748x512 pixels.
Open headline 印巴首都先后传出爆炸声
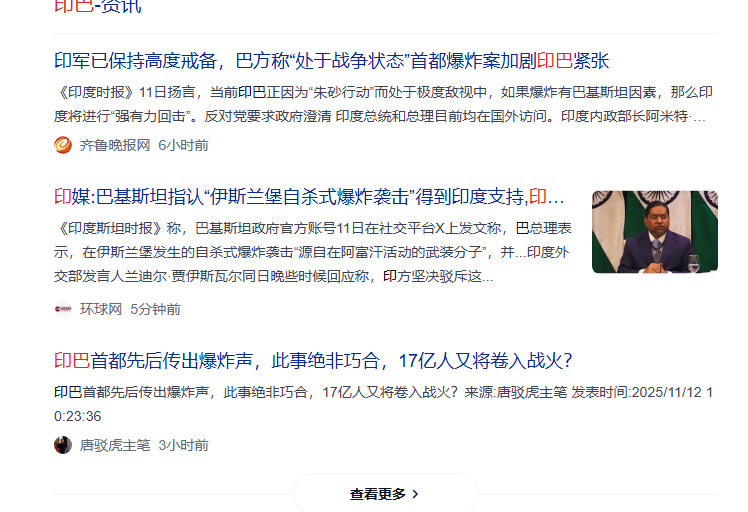click(x=313, y=361)
